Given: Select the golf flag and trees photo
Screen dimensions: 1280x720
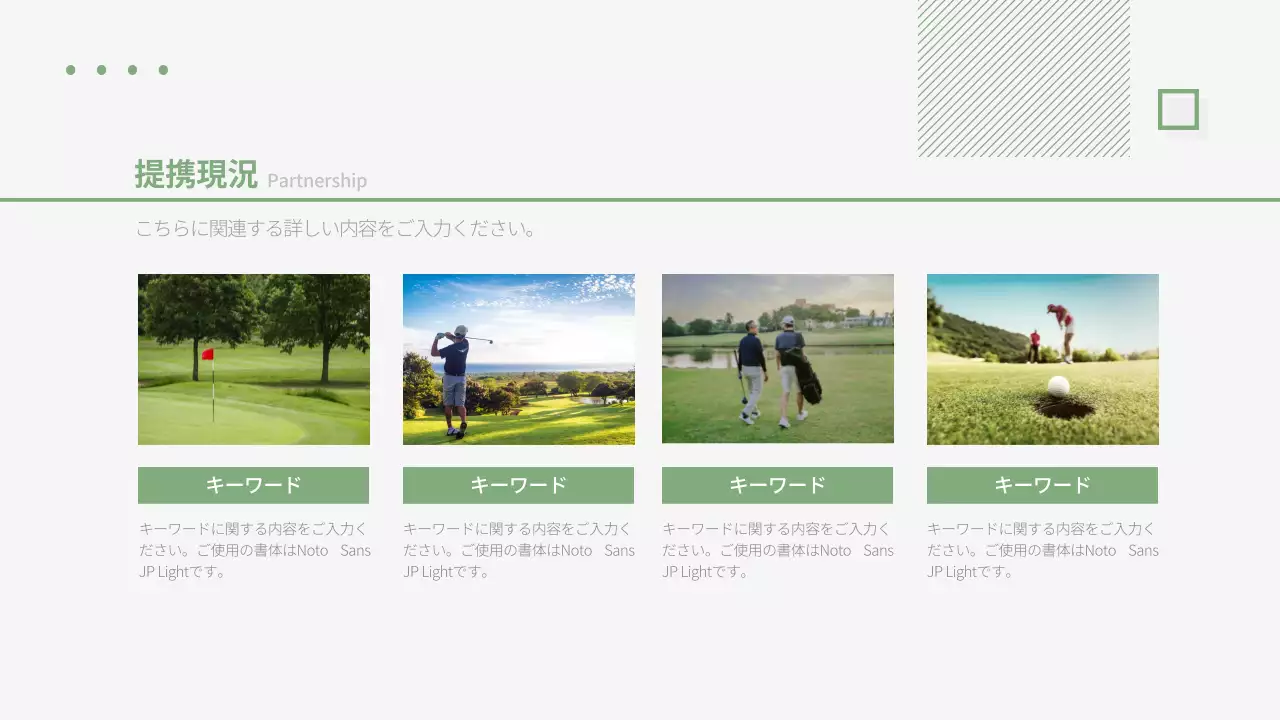Looking at the screenshot, I should [x=254, y=359].
